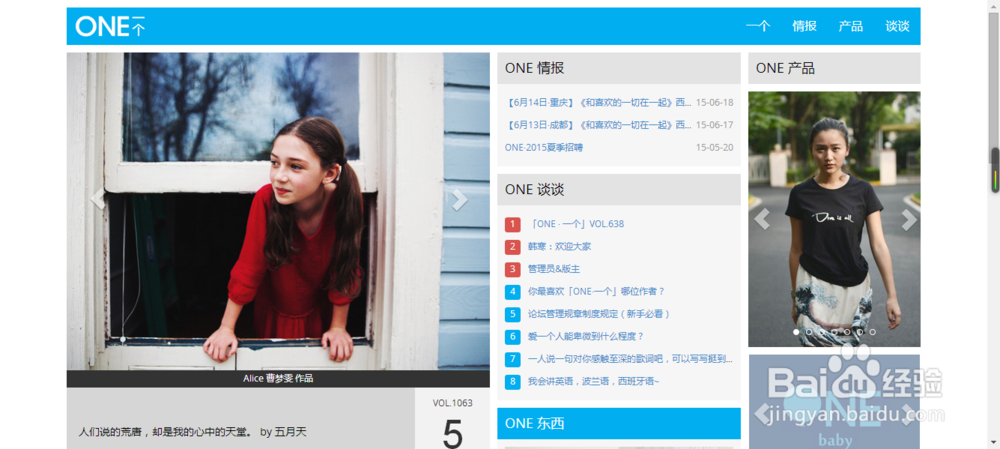Select last product carousel indicator dot
The image size is (1000, 449).
(872, 332)
